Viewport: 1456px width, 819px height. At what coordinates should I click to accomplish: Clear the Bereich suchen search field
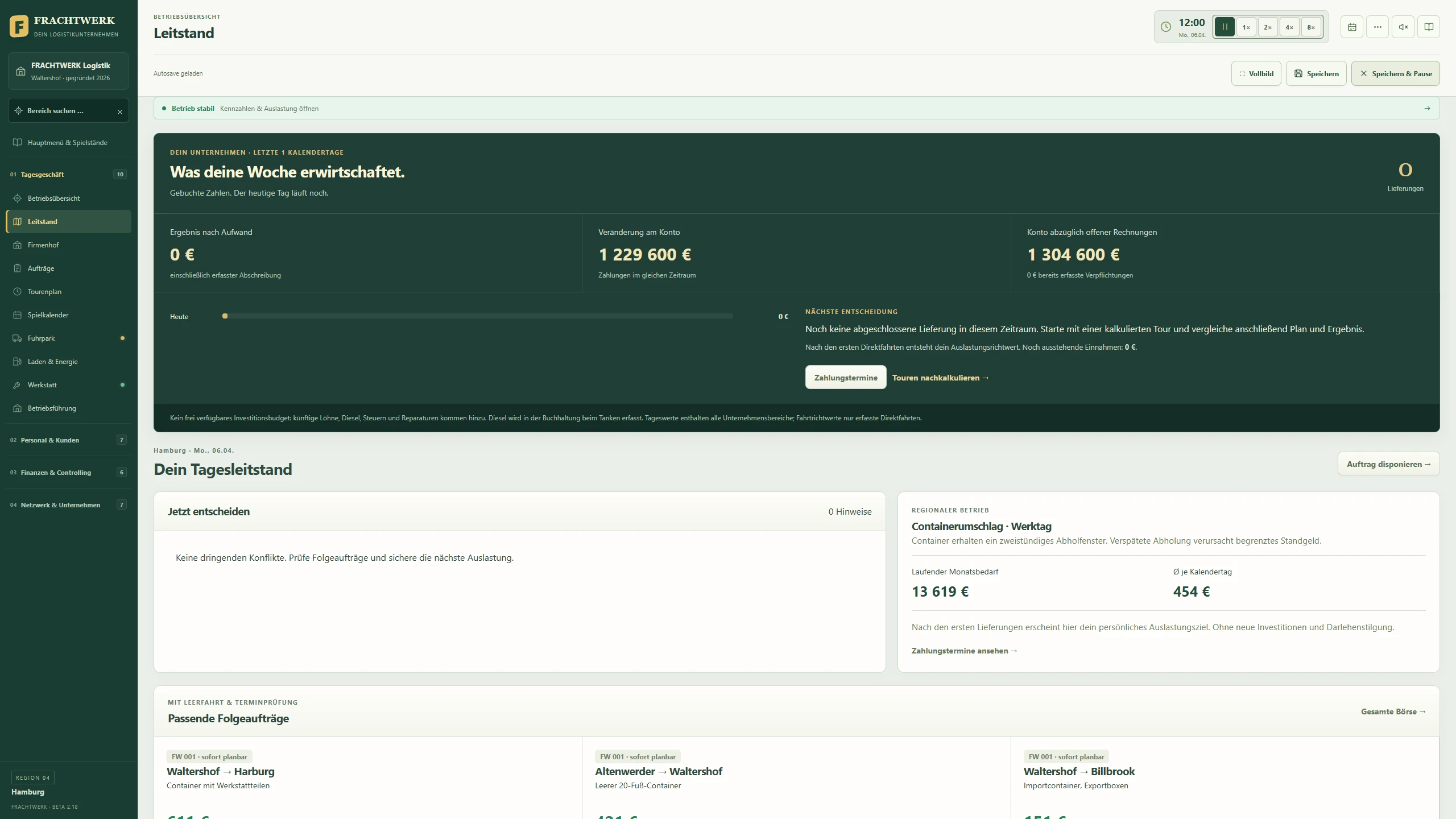120,111
